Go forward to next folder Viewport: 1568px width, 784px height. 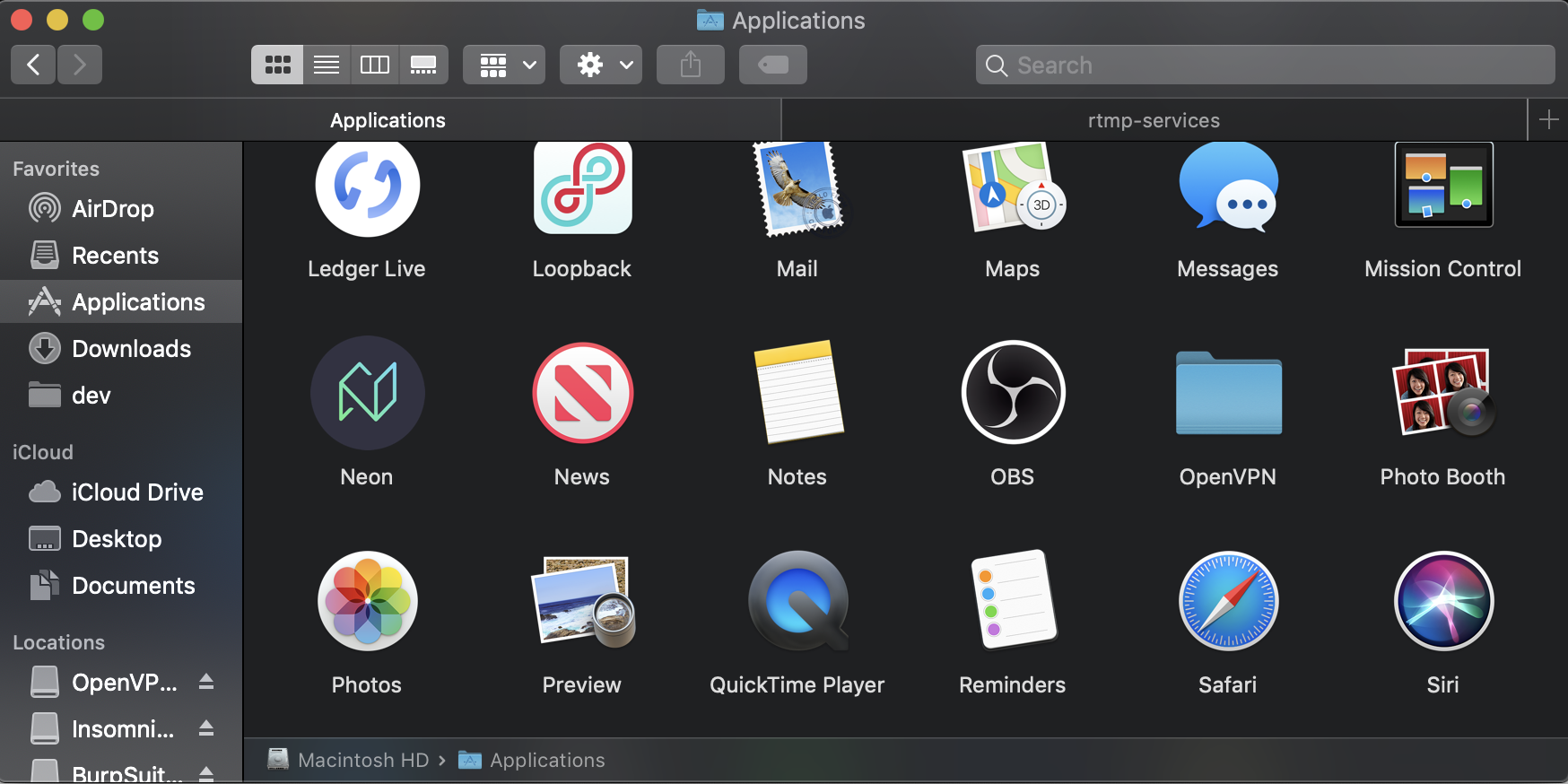tap(80, 65)
